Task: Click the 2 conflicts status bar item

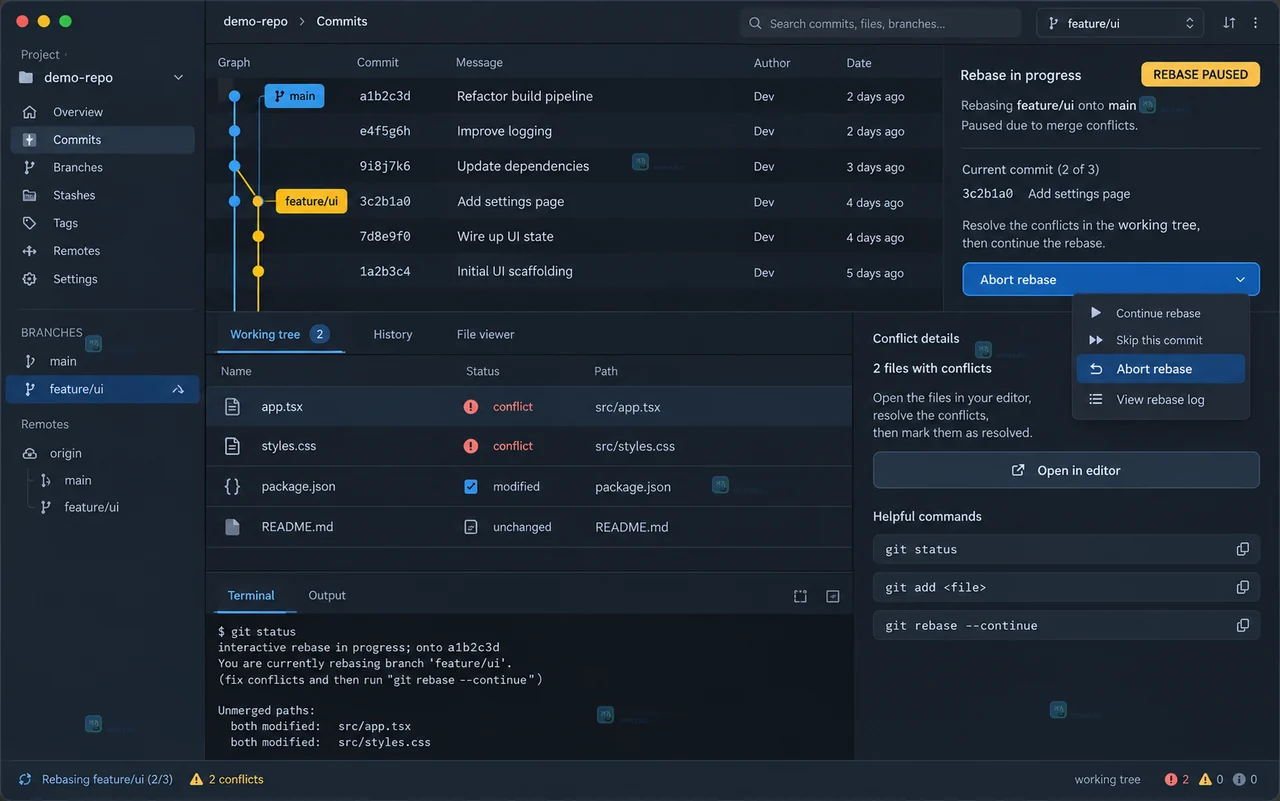Action: pyautogui.click(x=228, y=779)
